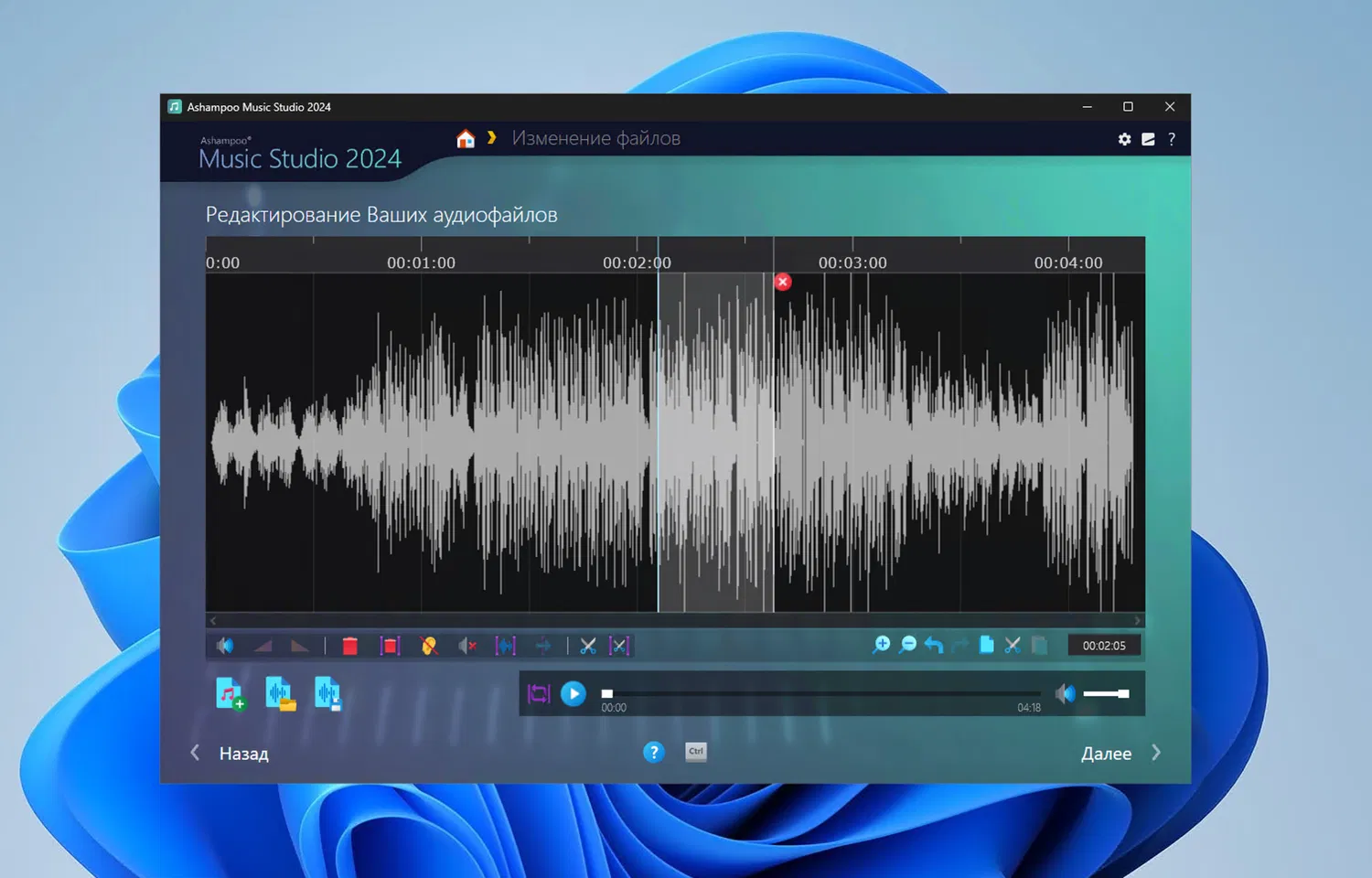Go back with the Назад button

tap(244, 754)
